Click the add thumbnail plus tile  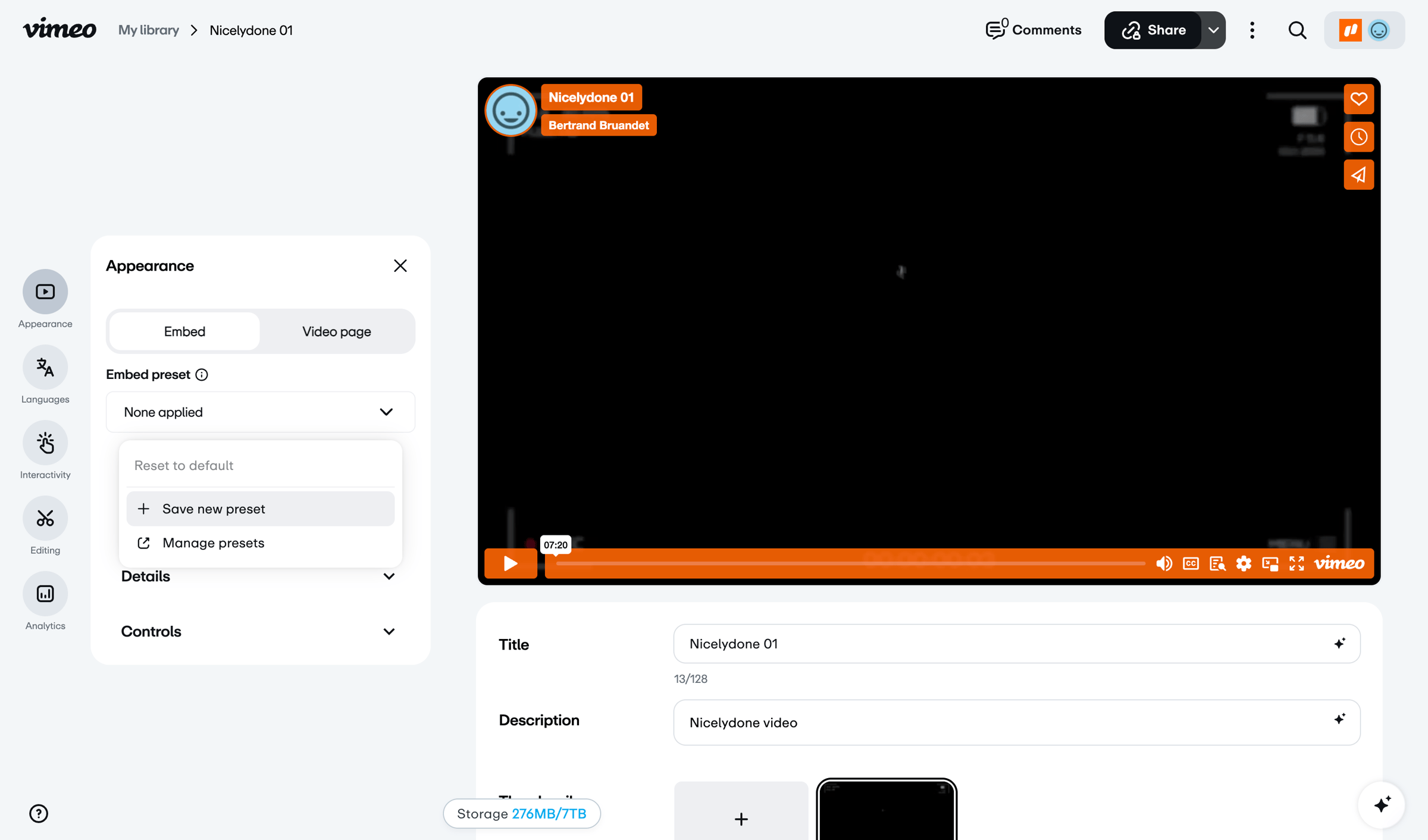741,811
